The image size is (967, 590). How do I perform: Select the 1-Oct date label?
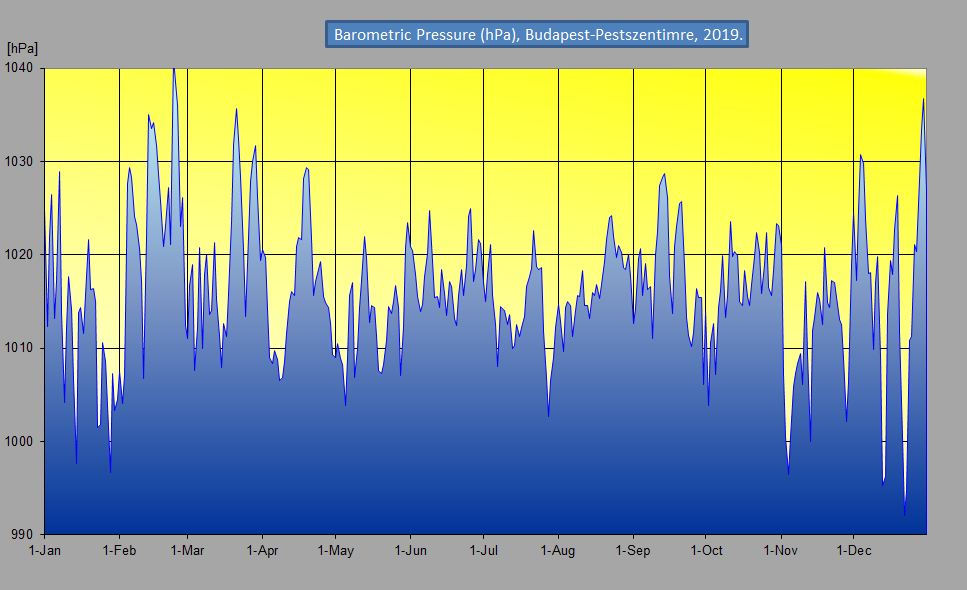coord(705,550)
